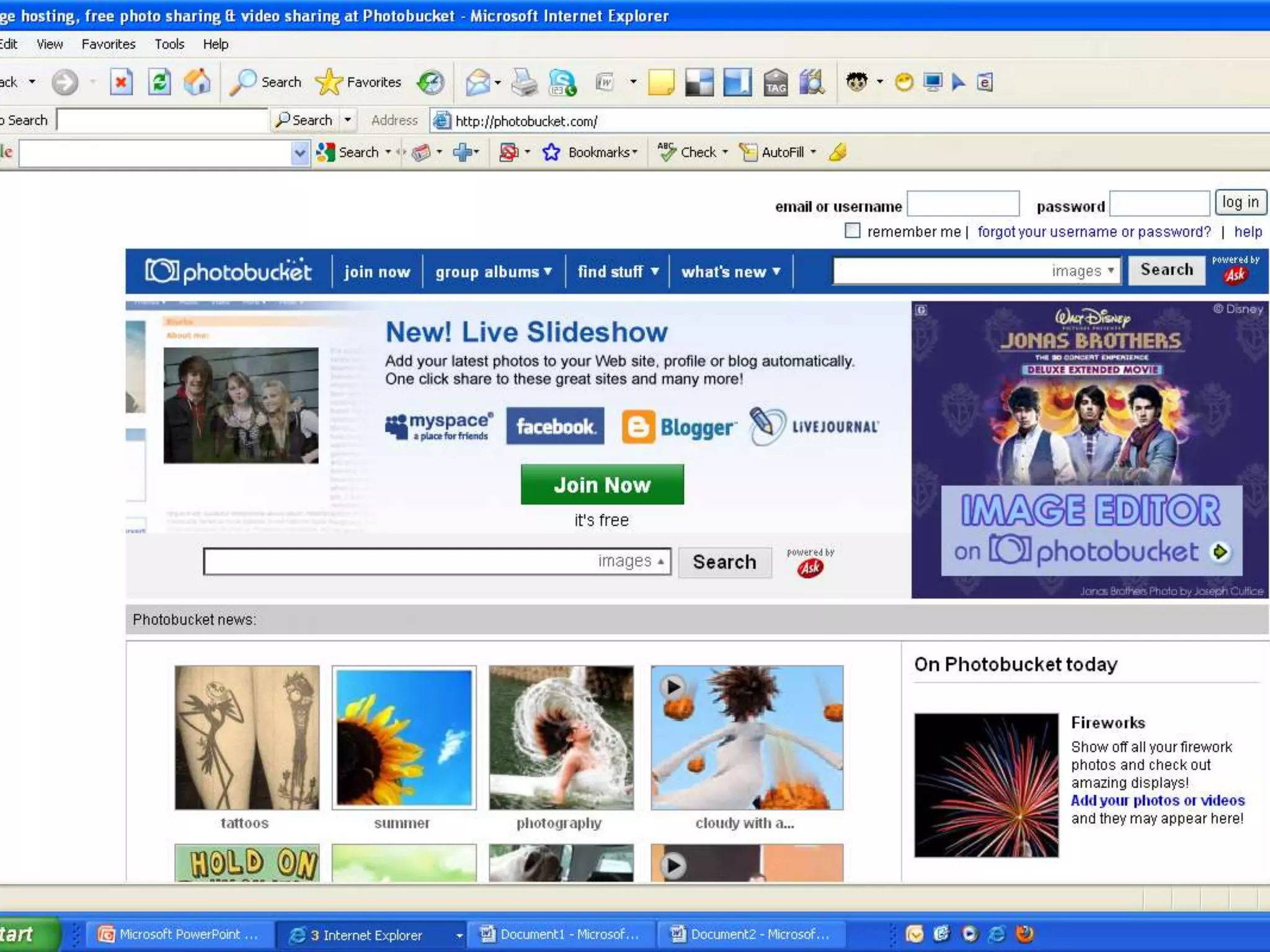Screen dimensions: 1270x952
Task: Click the monitor icon in toolbar
Action: click(933, 82)
